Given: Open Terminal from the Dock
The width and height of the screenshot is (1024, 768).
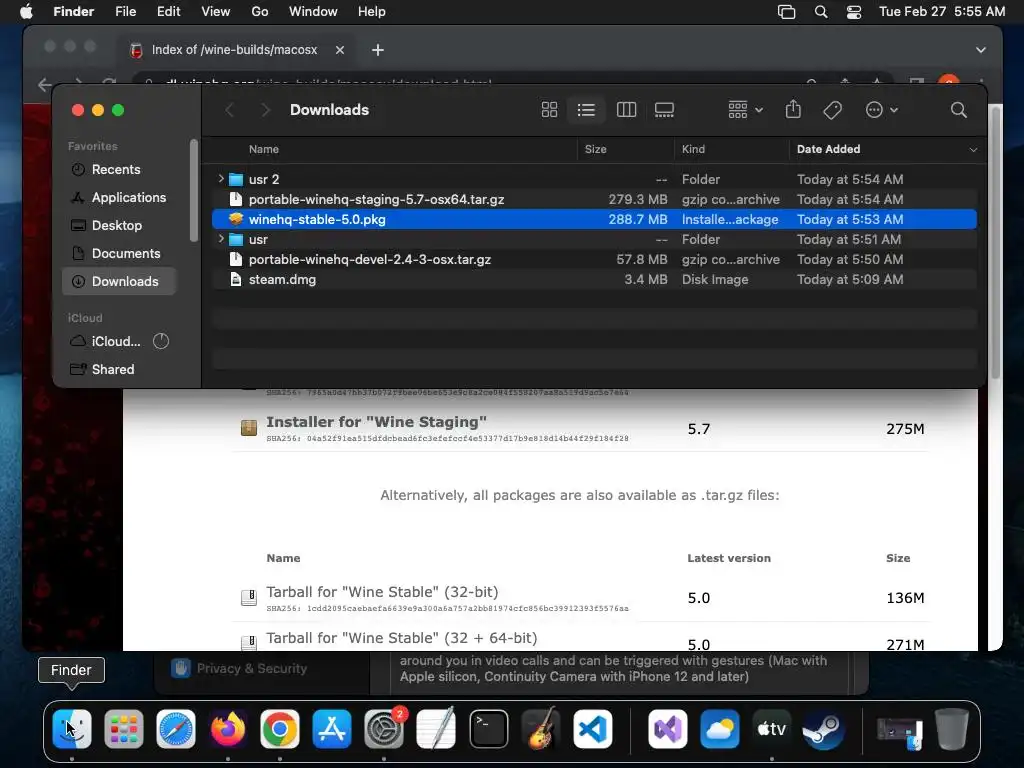Looking at the screenshot, I should pyautogui.click(x=488, y=729).
